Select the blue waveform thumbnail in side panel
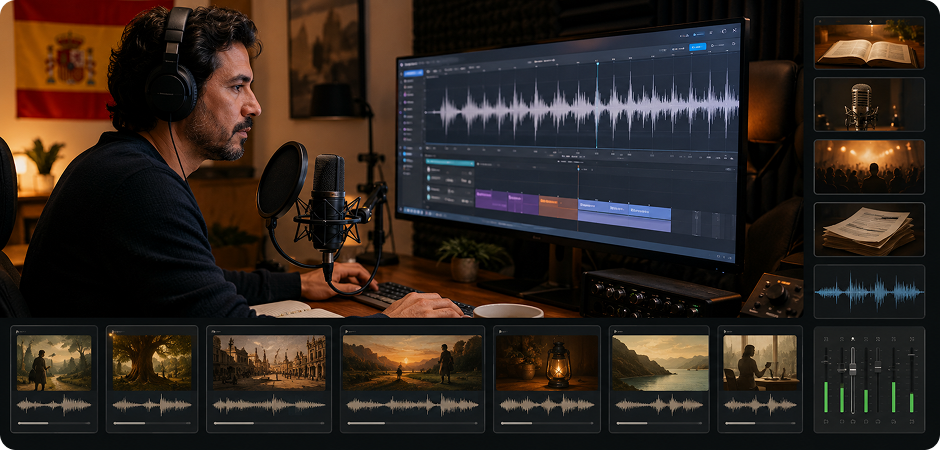This screenshot has width=940, height=450. pos(869,291)
